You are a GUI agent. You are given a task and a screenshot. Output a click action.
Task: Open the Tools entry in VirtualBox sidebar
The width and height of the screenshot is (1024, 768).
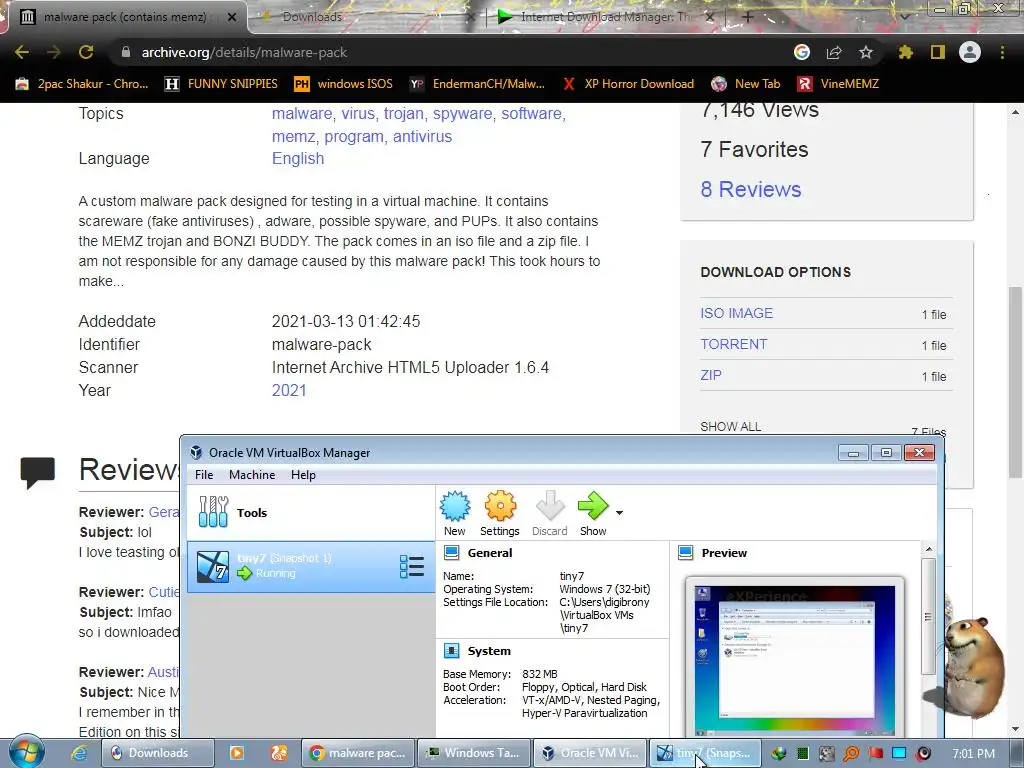pyautogui.click(x=311, y=513)
